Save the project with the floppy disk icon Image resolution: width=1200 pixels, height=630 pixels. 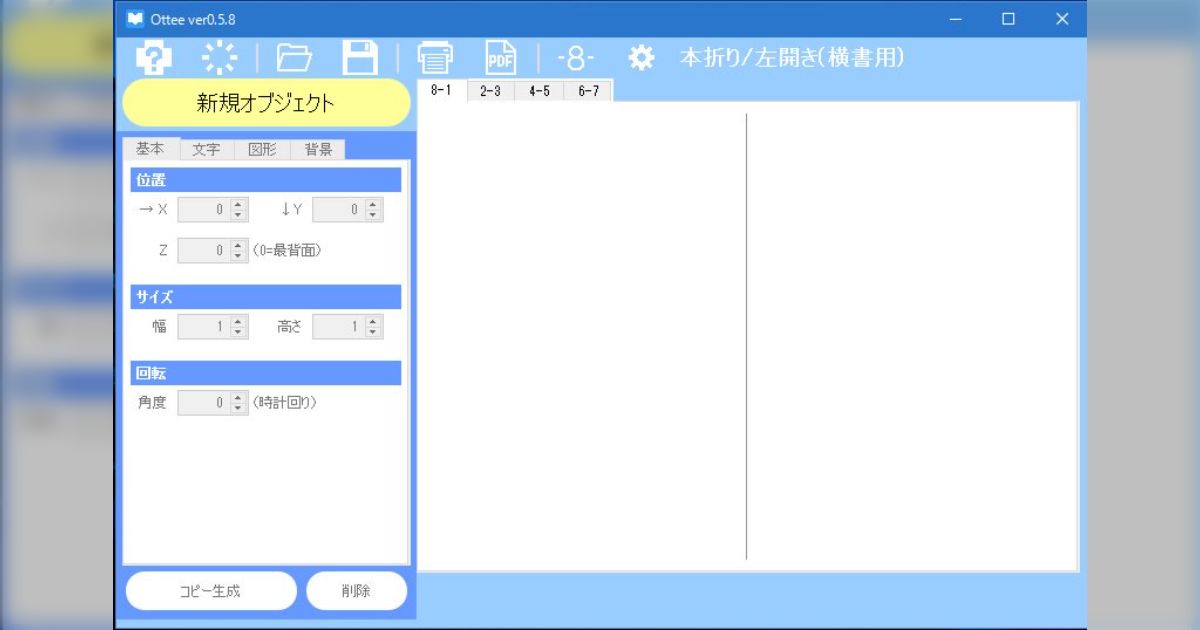coord(362,58)
